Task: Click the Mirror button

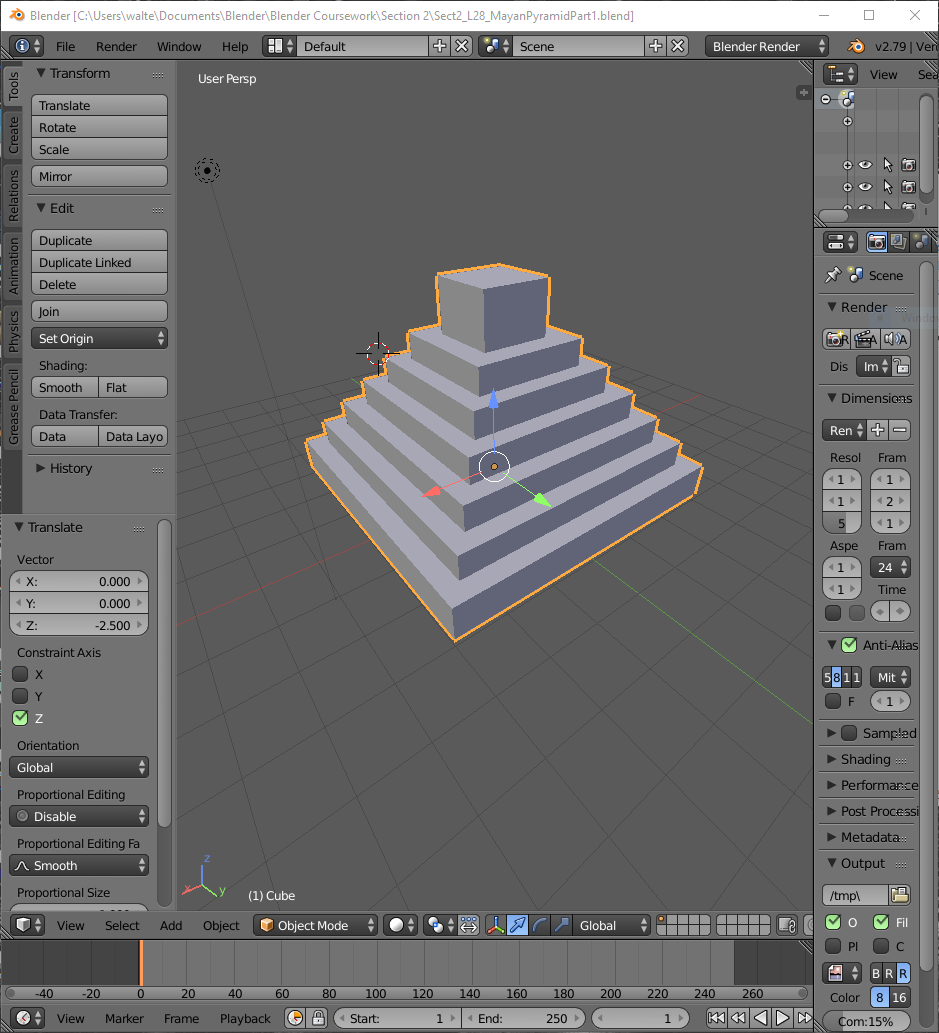Action: point(99,177)
